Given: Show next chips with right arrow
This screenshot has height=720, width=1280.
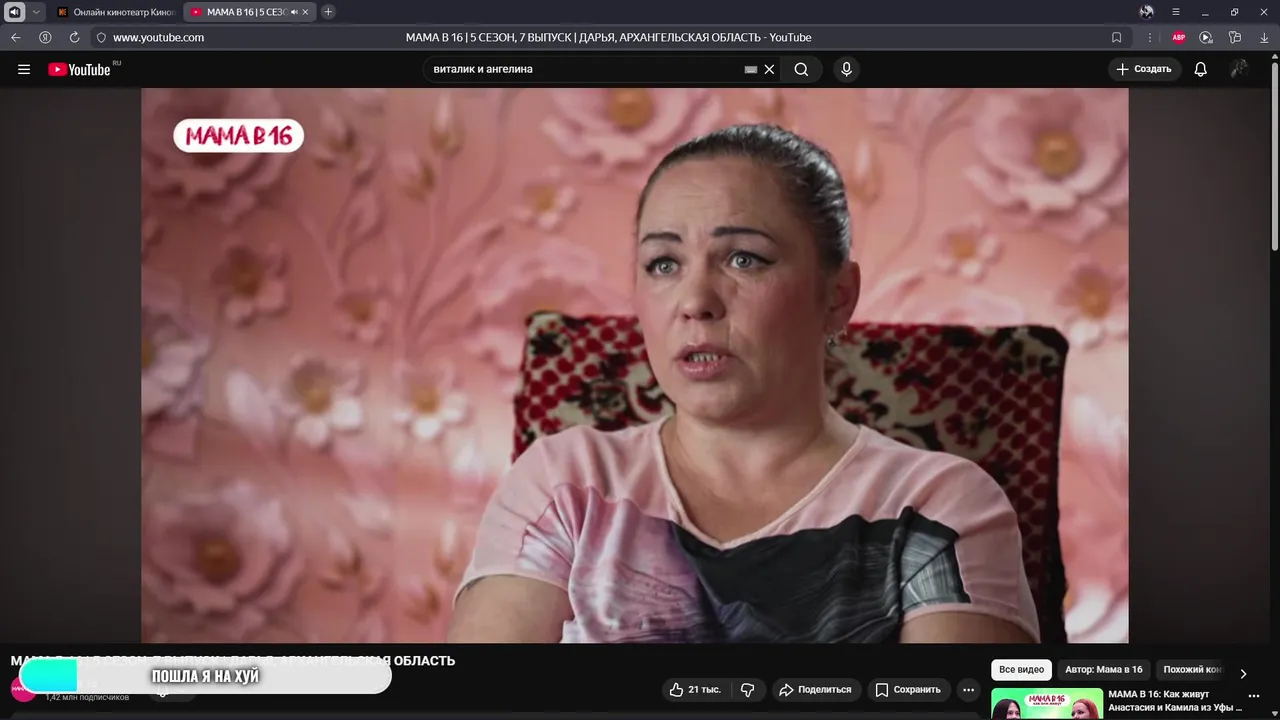Looking at the screenshot, I should tap(1243, 673).
